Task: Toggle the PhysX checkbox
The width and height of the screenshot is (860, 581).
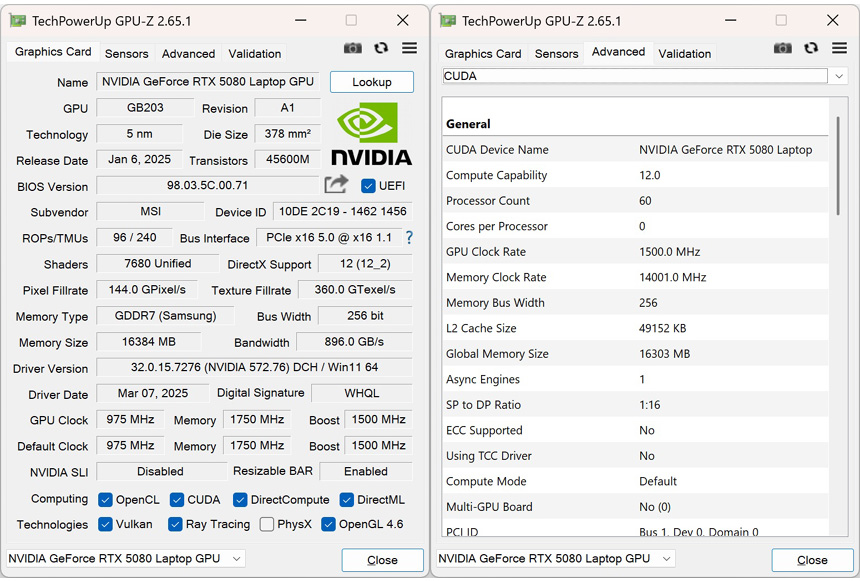Action: click(x=267, y=524)
